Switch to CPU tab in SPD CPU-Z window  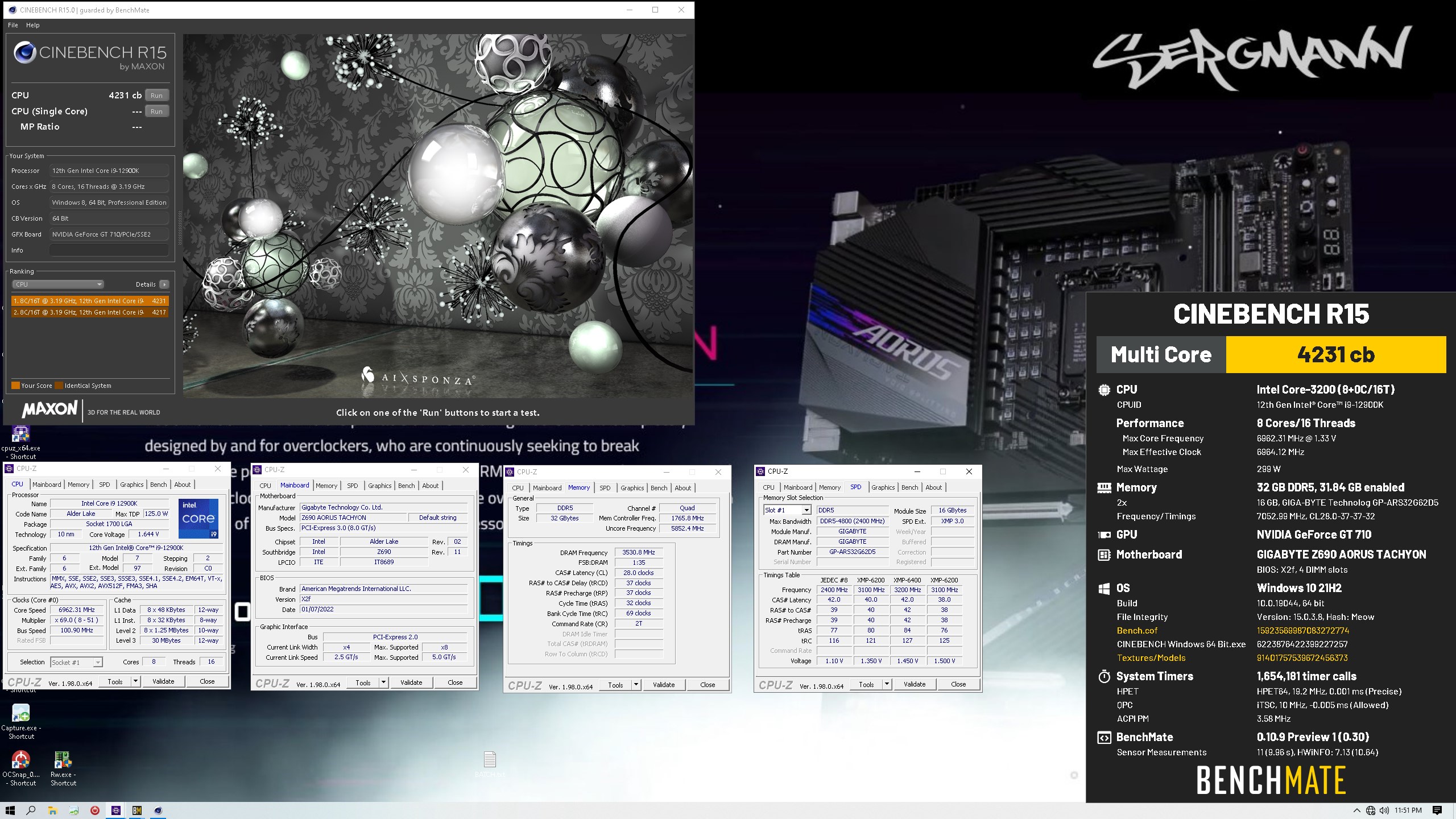[x=768, y=487]
